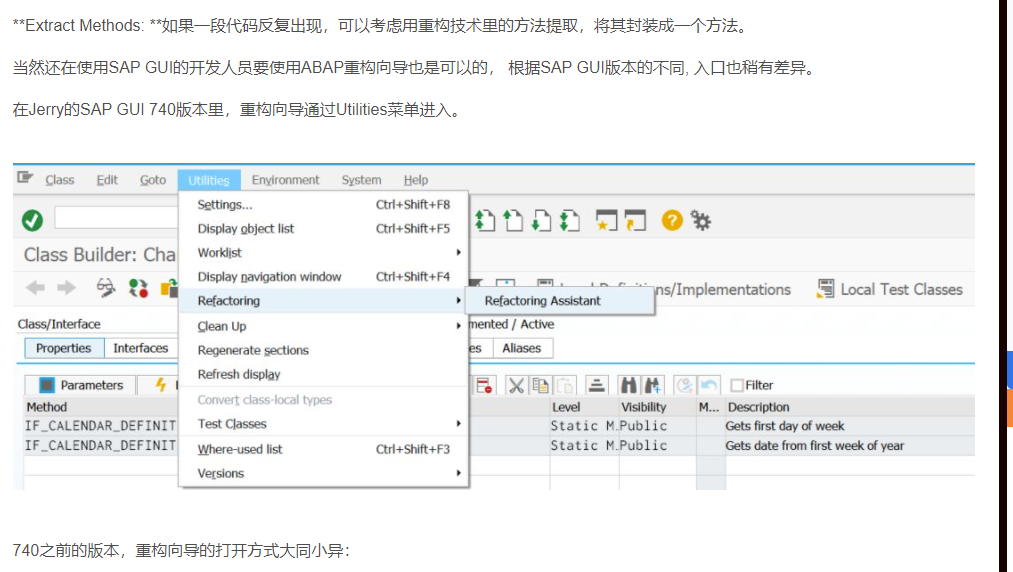
Task: Click the Local Test Classes icon
Action: coord(825,289)
